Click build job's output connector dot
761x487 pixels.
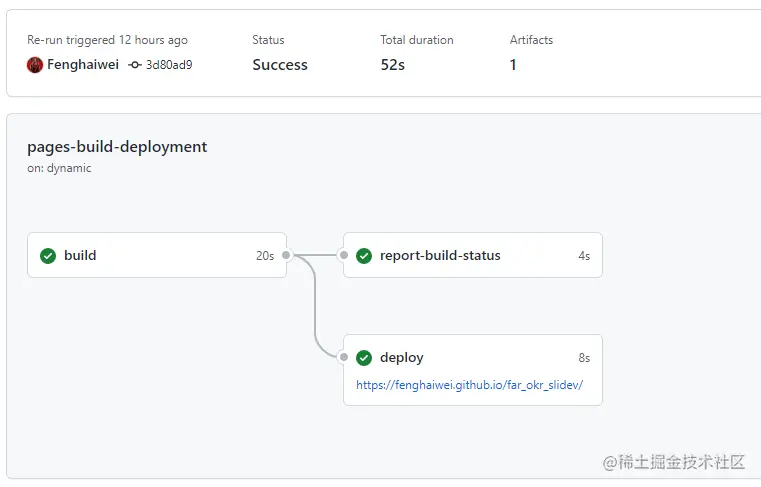286,255
